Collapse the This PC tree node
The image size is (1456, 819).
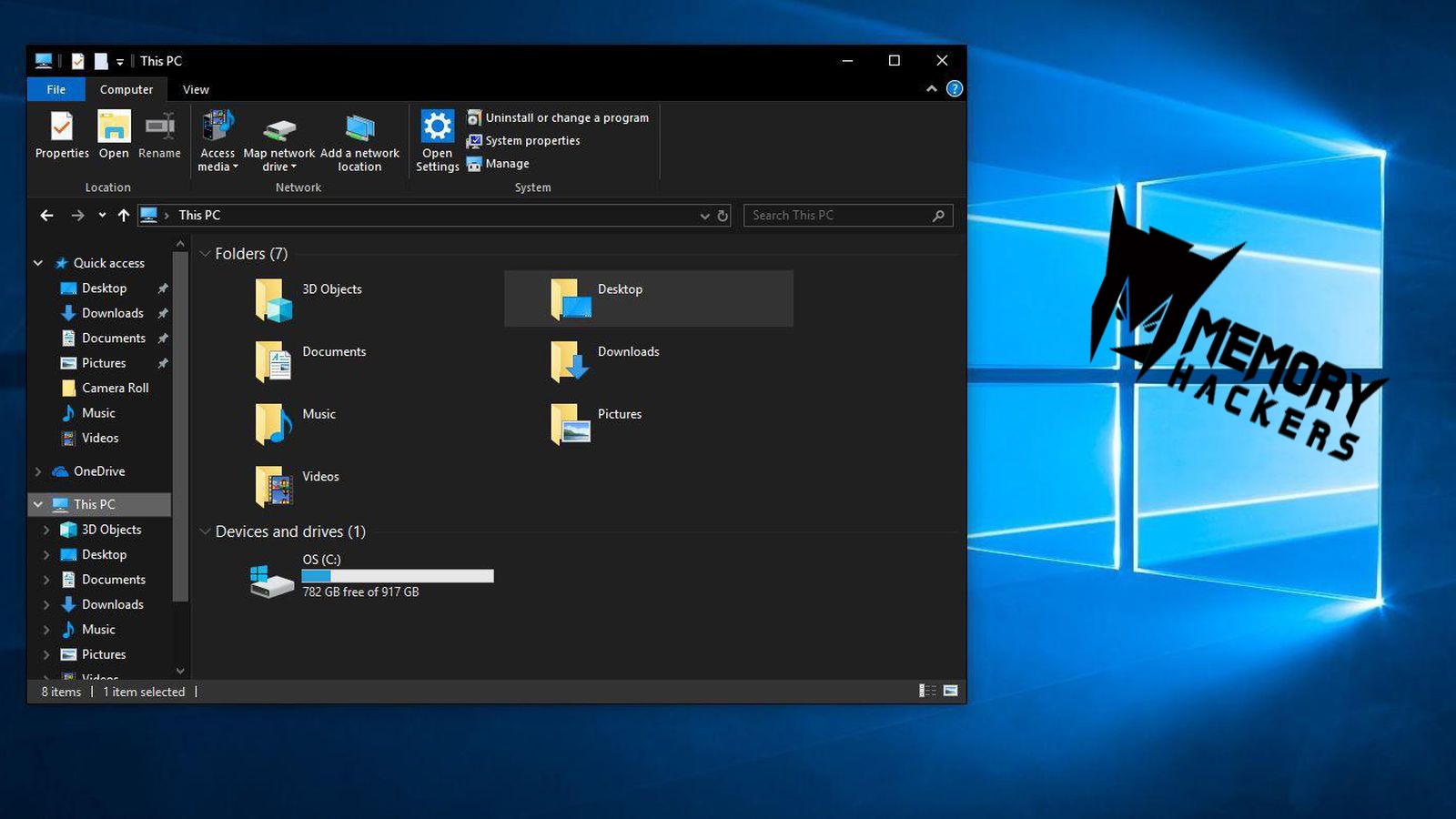tap(38, 504)
